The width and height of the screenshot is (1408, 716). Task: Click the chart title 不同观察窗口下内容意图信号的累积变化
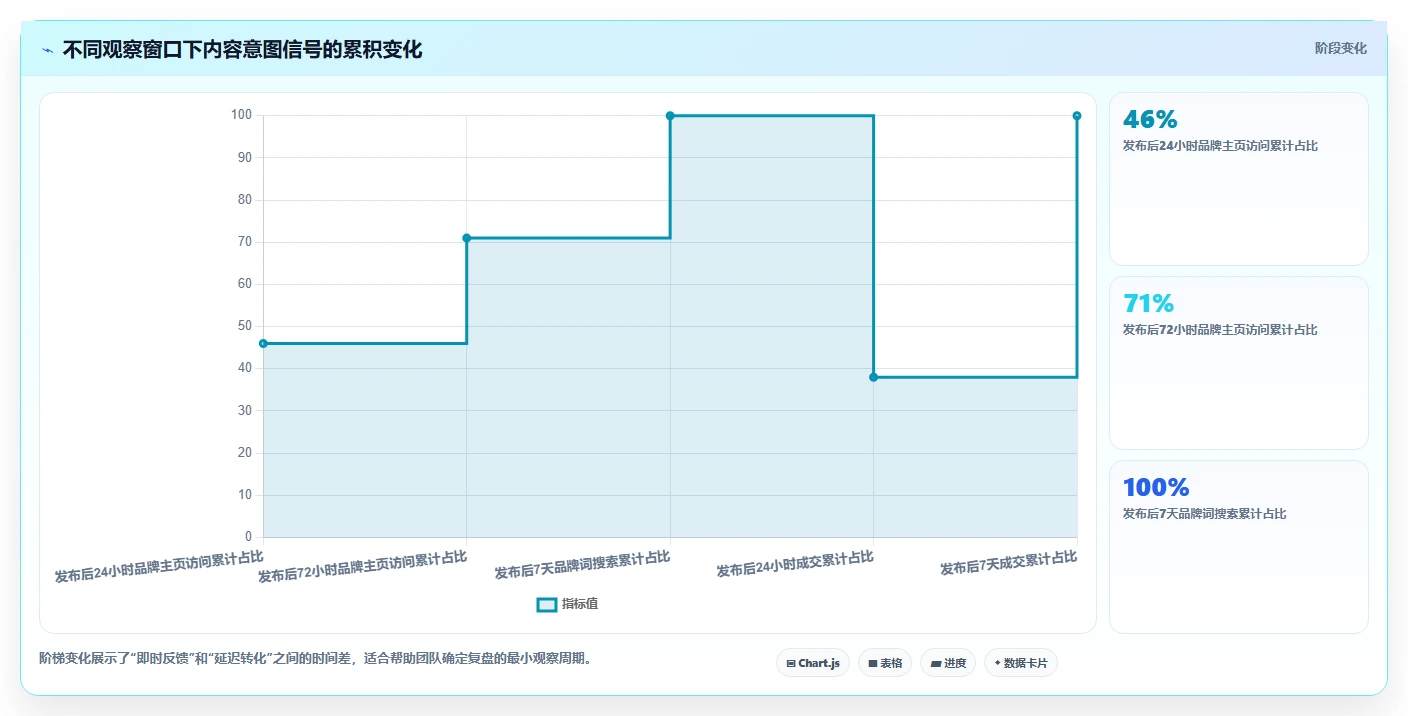[x=242, y=50]
